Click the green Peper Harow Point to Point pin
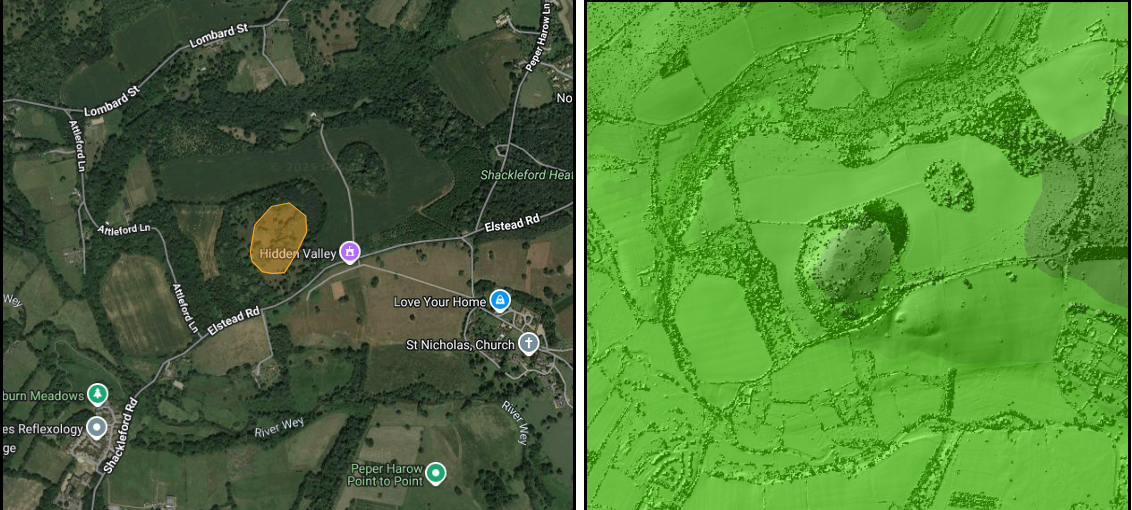1132x510 pixels. click(x=435, y=473)
